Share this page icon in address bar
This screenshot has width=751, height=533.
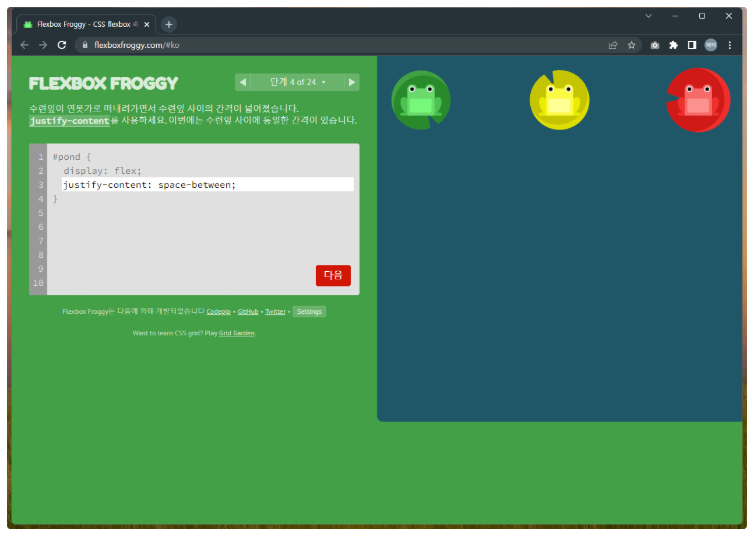[x=613, y=45]
